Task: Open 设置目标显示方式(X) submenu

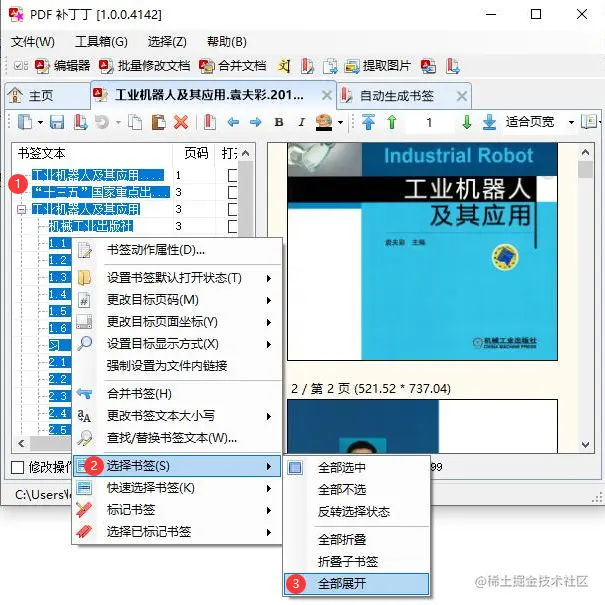Action: pos(177,344)
